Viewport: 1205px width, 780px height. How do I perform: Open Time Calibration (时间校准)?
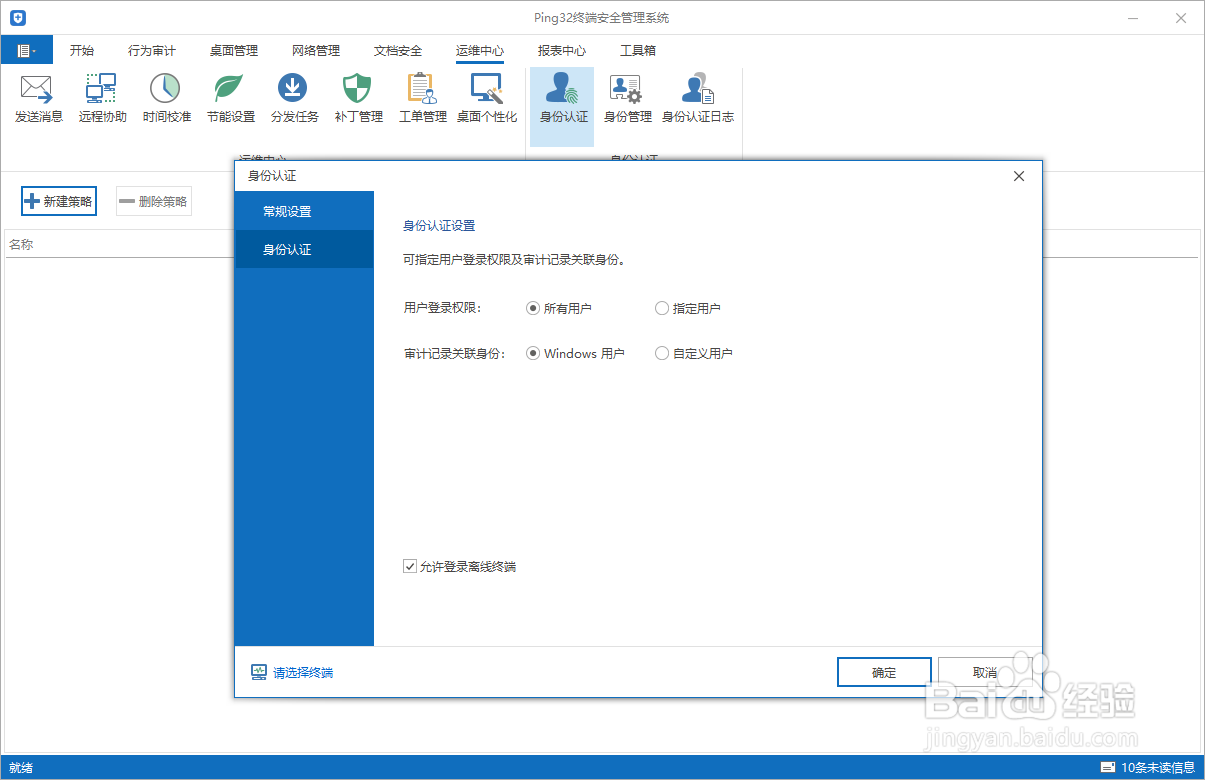(x=167, y=100)
